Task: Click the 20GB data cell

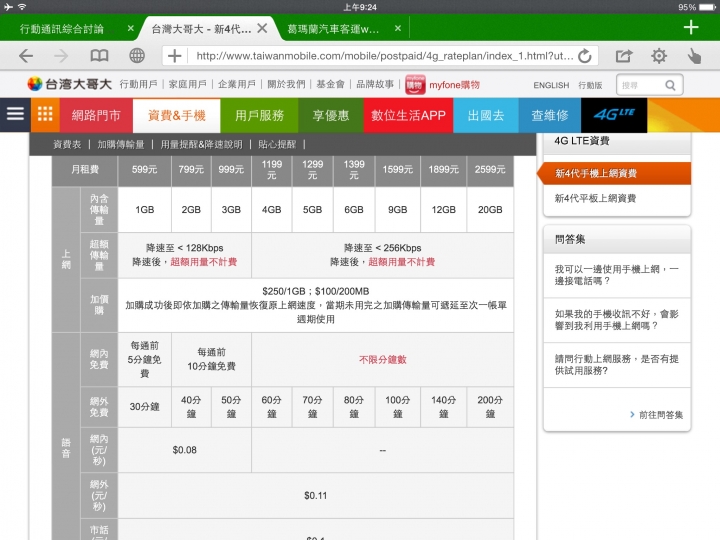Action: tap(490, 210)
